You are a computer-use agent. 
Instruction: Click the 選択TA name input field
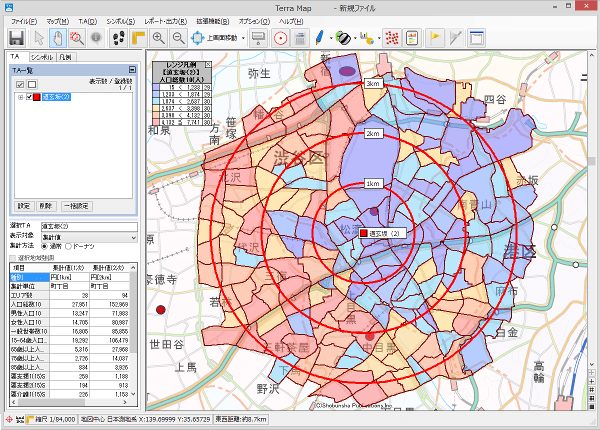coord(89,226)
